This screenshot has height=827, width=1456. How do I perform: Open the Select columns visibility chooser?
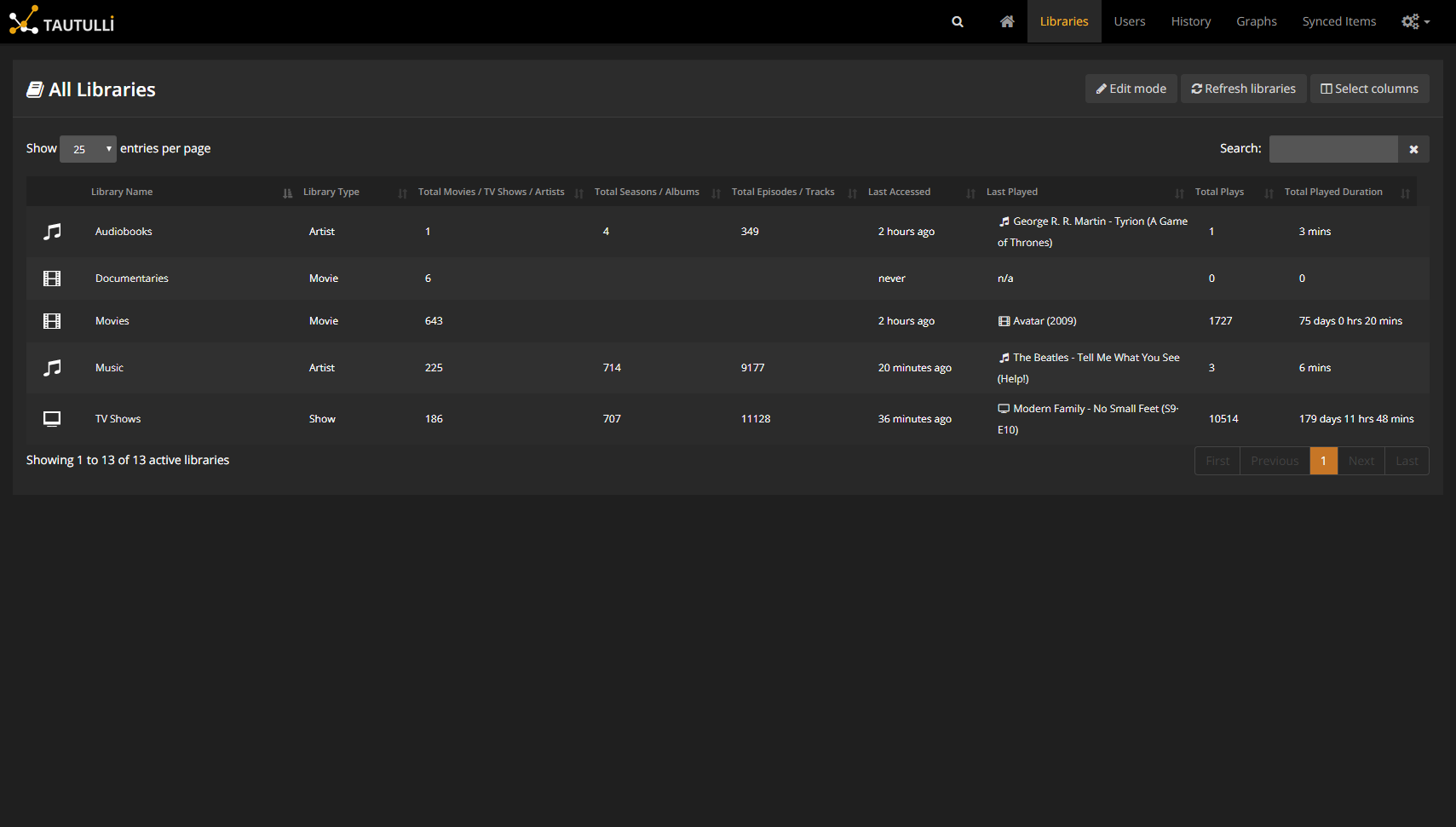click(1369, 89)
